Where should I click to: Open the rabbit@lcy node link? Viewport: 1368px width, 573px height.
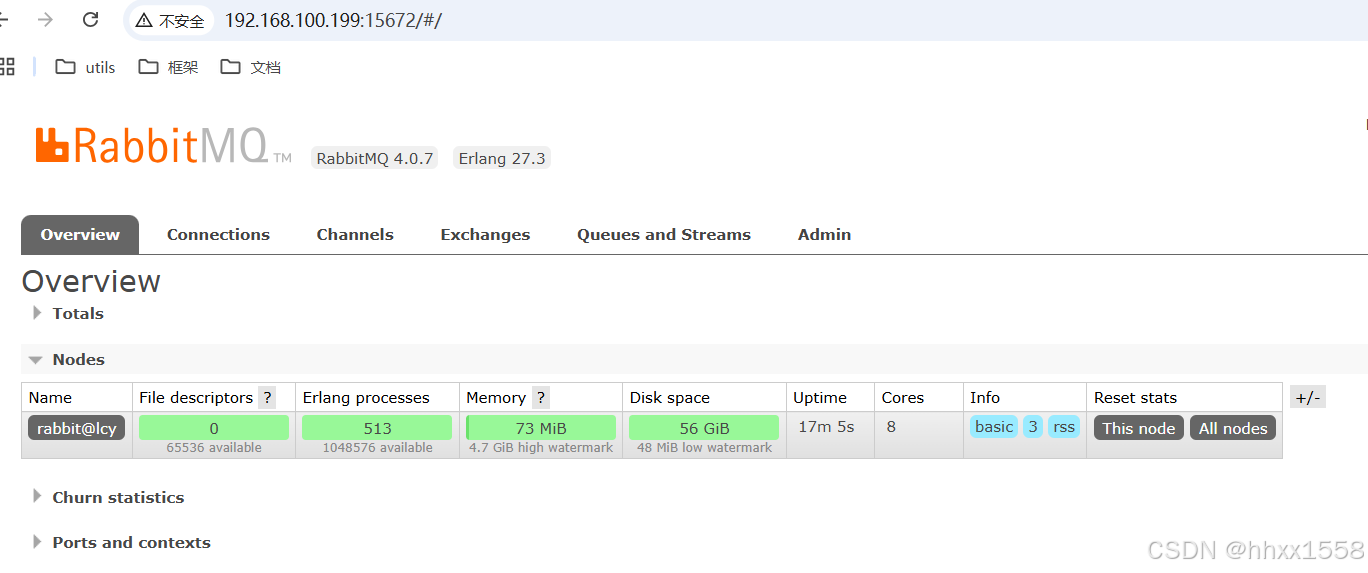pyautogui.click(x=77, y=428)
